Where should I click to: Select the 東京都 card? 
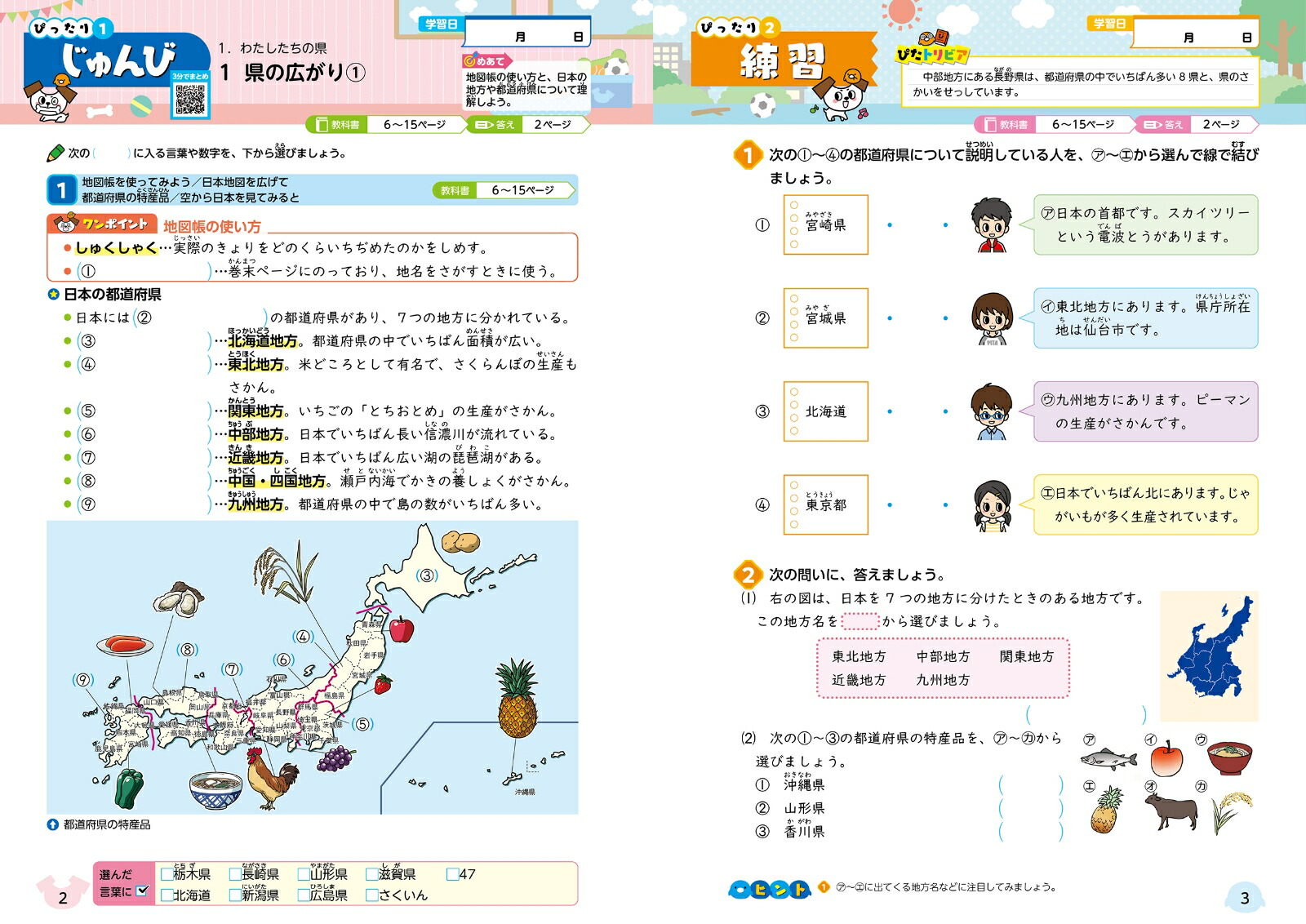tap(825, 504)
